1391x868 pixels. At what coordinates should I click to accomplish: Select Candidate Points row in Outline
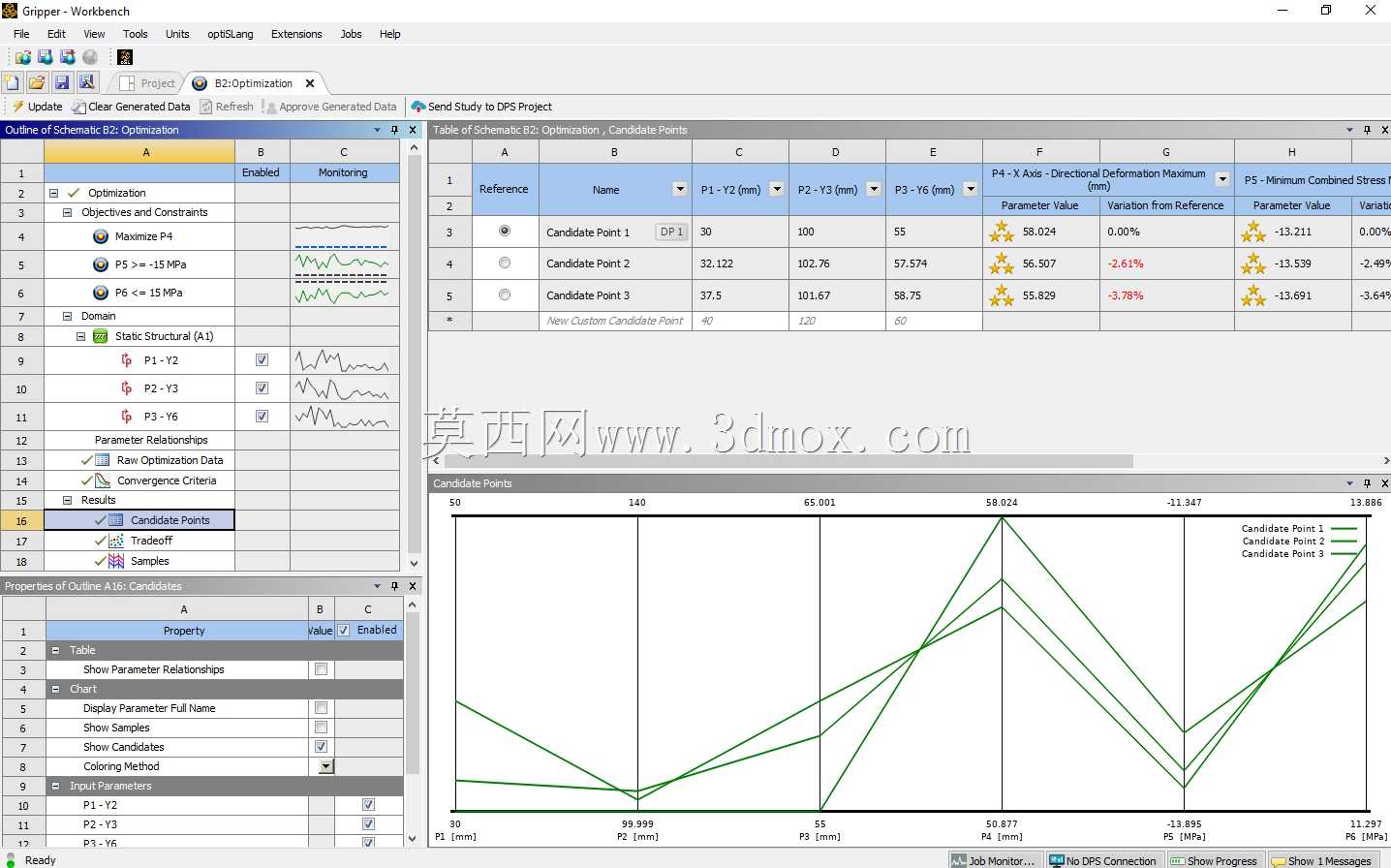point(139,520)
